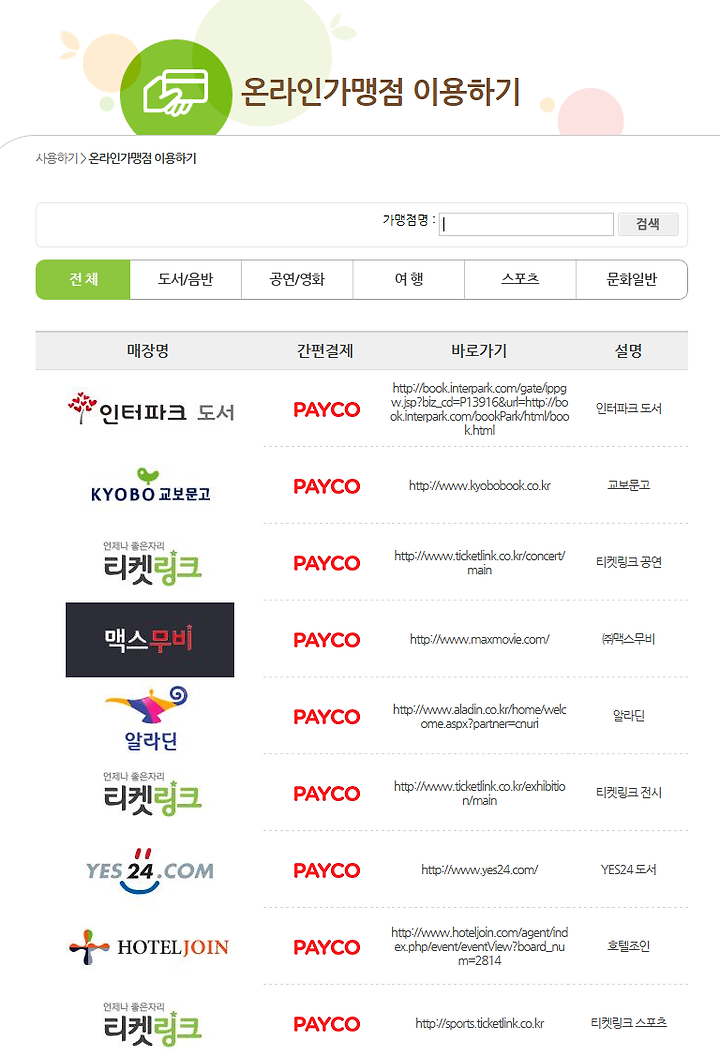Click the 사용하기 breadcrumb link
The width and height of the screenshot is (720, 1055).
pos(57,158)
